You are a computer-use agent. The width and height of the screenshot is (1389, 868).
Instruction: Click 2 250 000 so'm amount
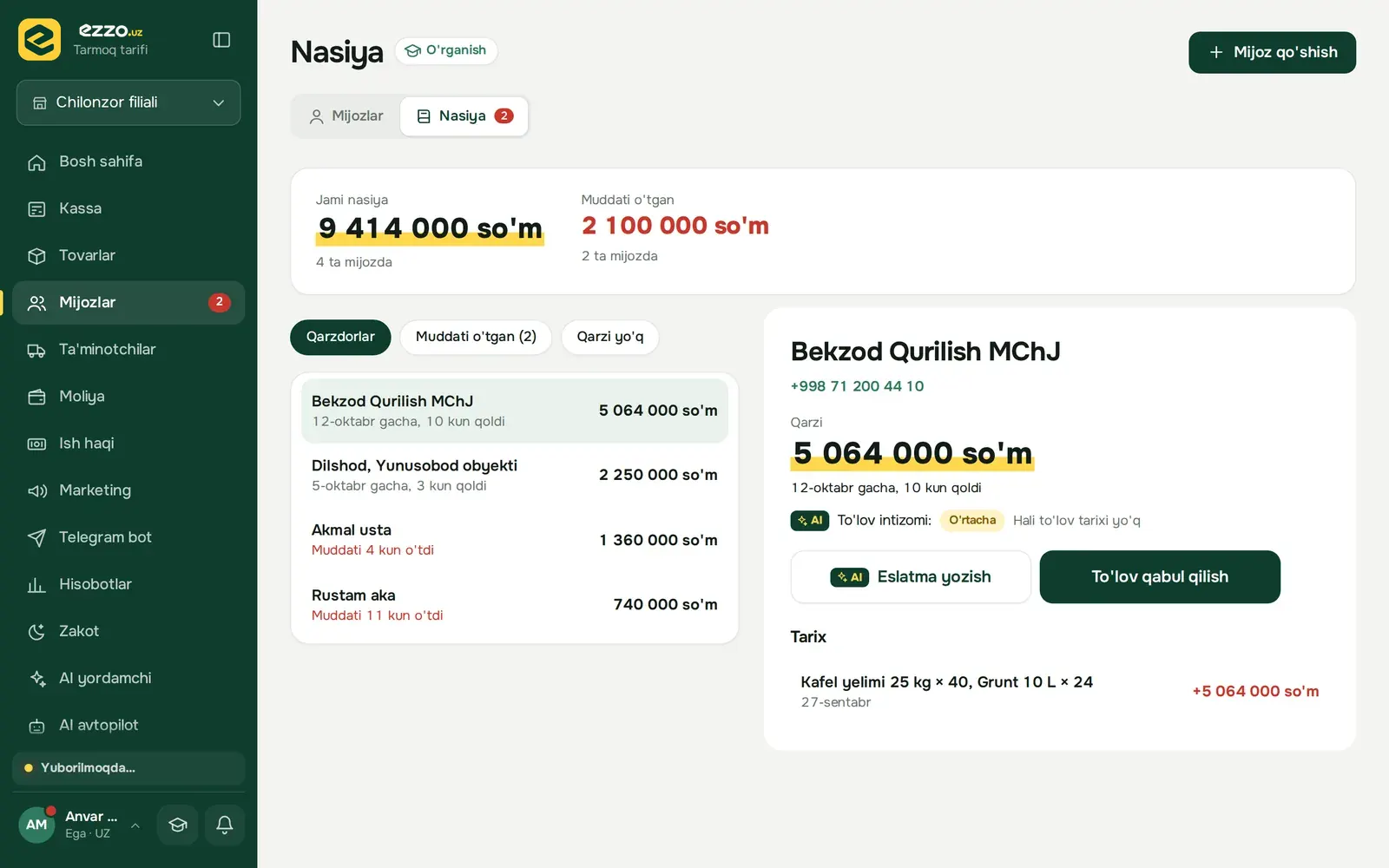click(x=658, y=475)
